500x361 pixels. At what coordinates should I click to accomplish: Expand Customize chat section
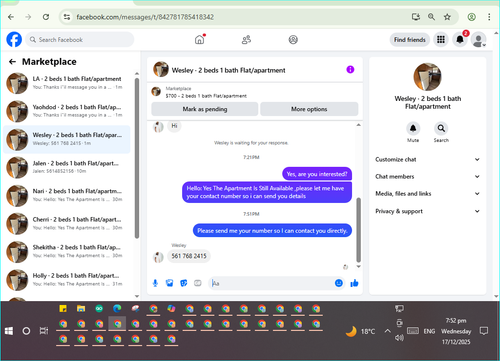click(428, 159)
